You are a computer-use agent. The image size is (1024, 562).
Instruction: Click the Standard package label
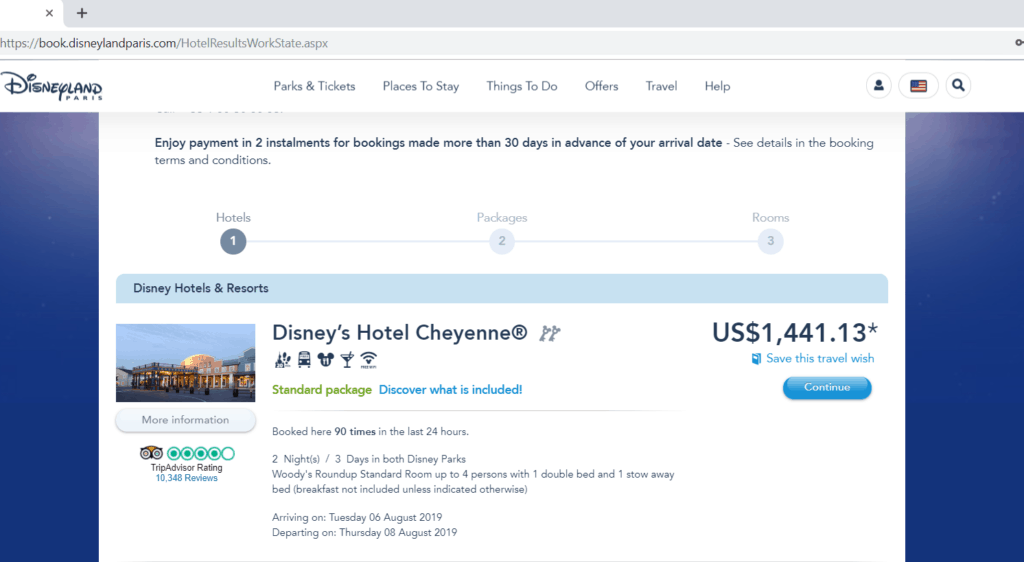coord(322,390)
